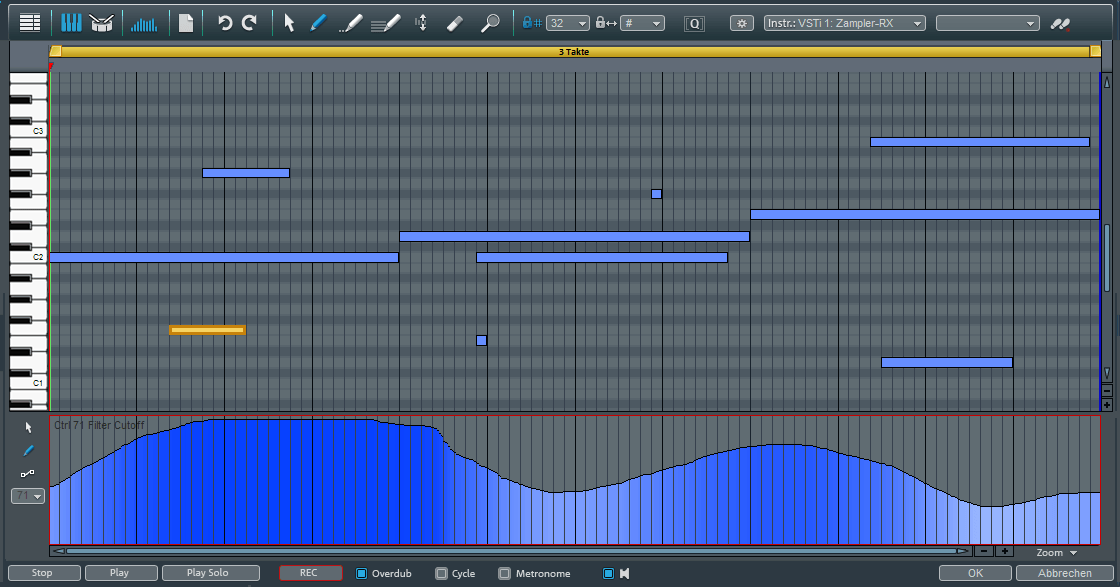The width and height of the screenshot is (1120, 587).
Task: Confirm with the OK button
Action: 975,573
